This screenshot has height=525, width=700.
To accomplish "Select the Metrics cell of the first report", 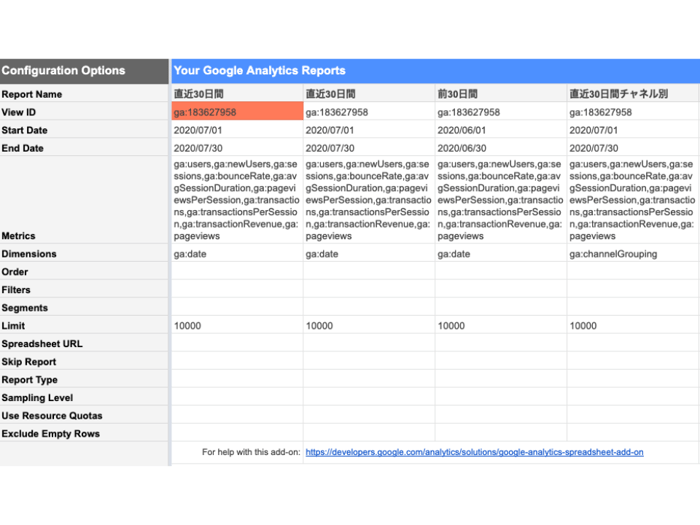I will [237, 200].
